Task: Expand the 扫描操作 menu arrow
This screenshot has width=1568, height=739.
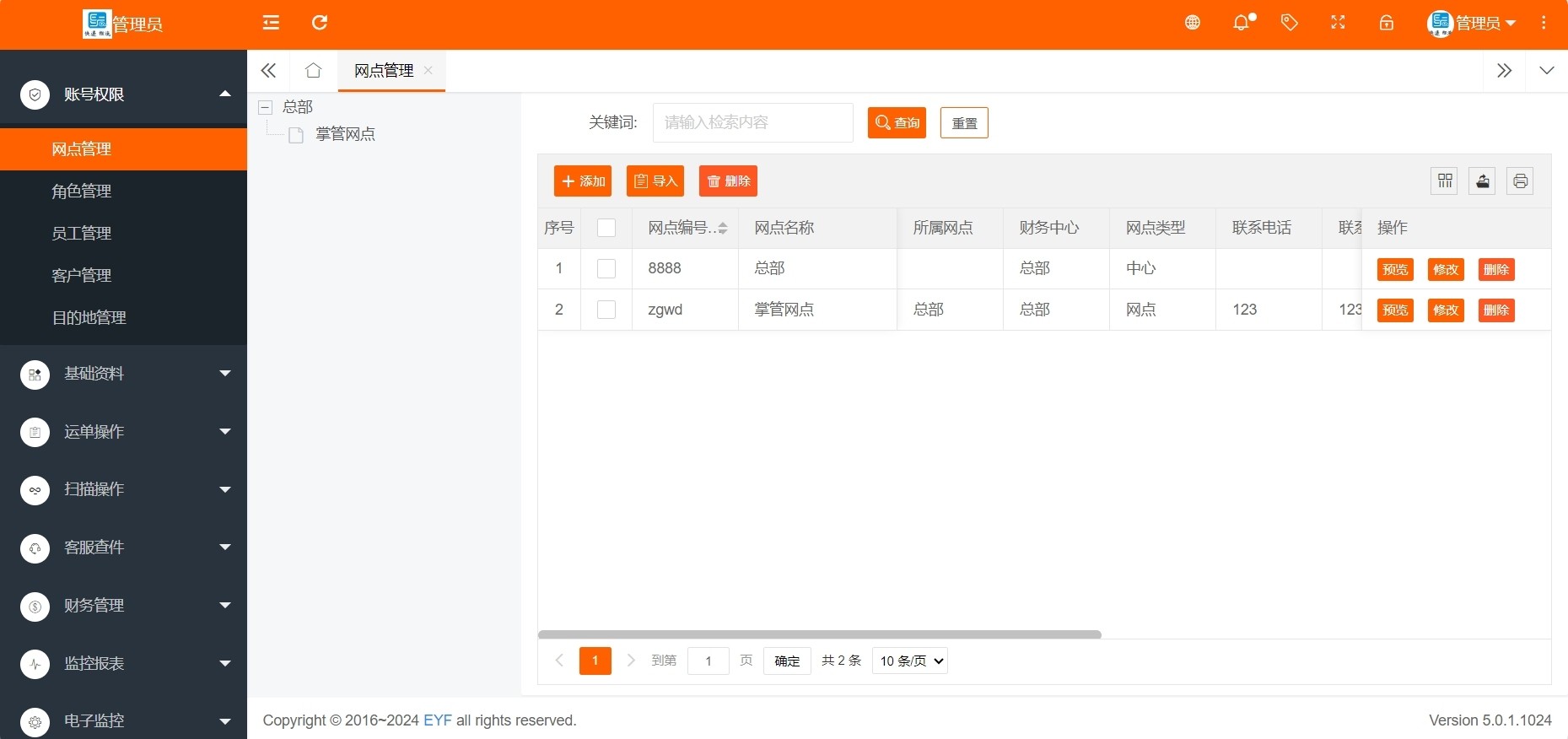Action: point(225,489)
